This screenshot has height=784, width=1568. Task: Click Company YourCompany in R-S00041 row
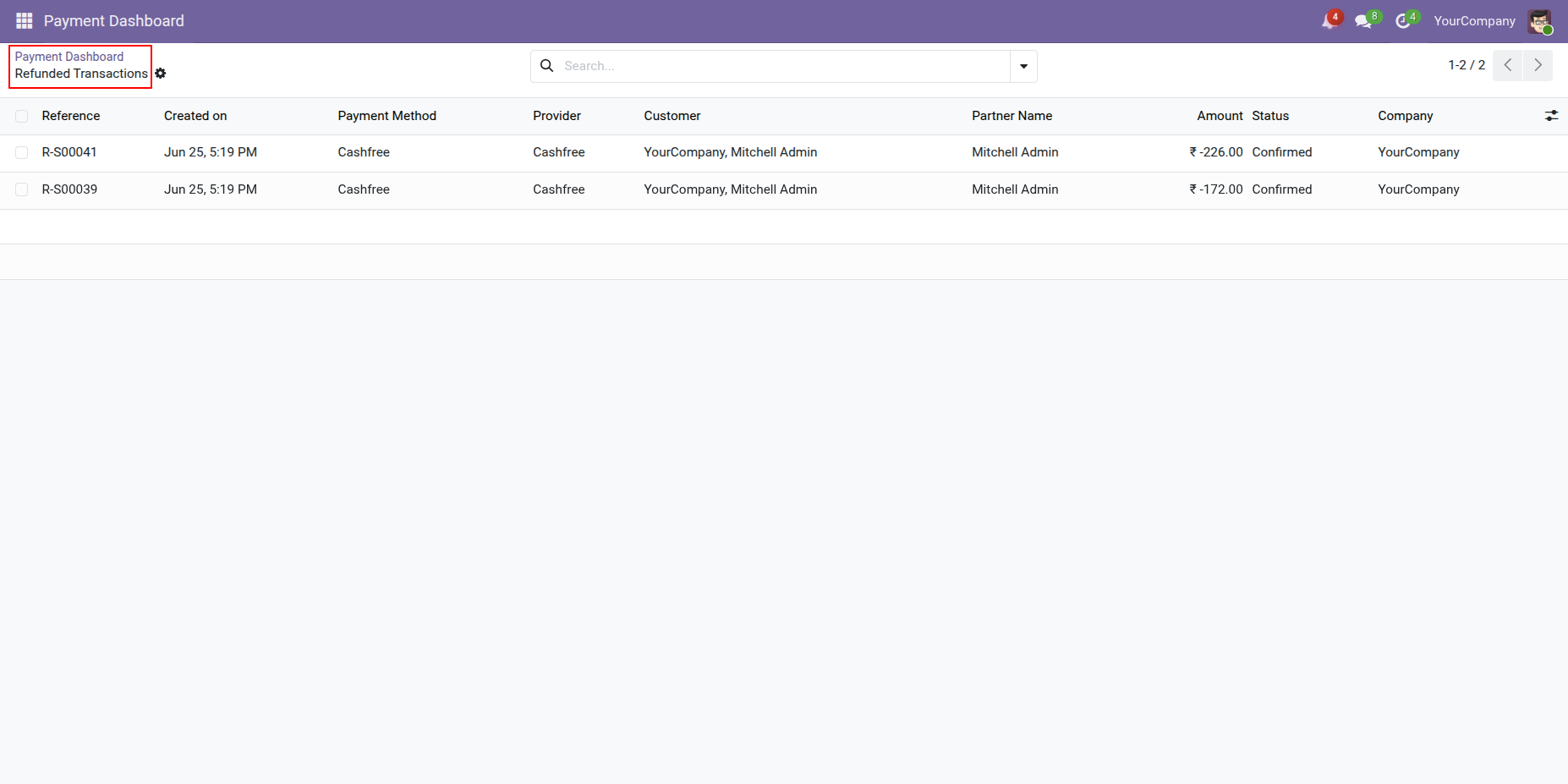click(x=1418, y=152)
